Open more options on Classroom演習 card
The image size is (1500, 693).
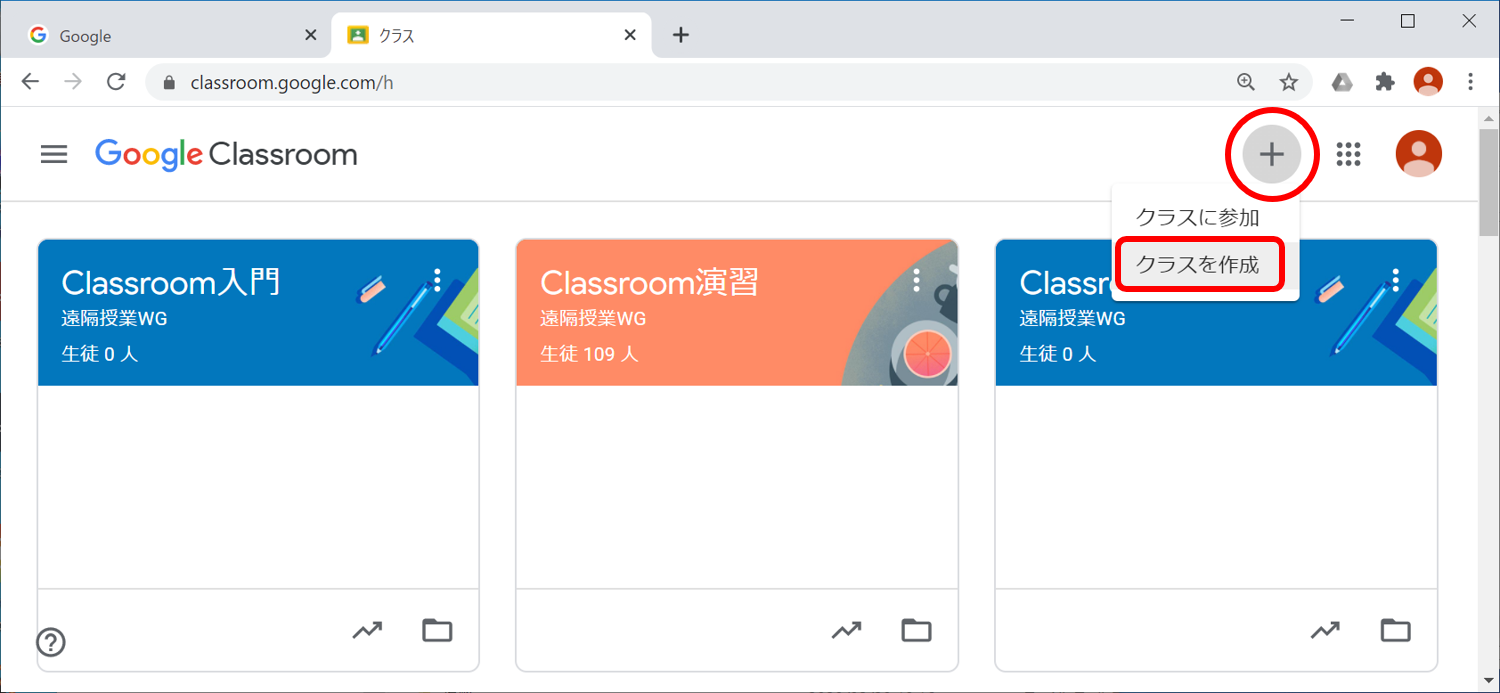(916, 280)
